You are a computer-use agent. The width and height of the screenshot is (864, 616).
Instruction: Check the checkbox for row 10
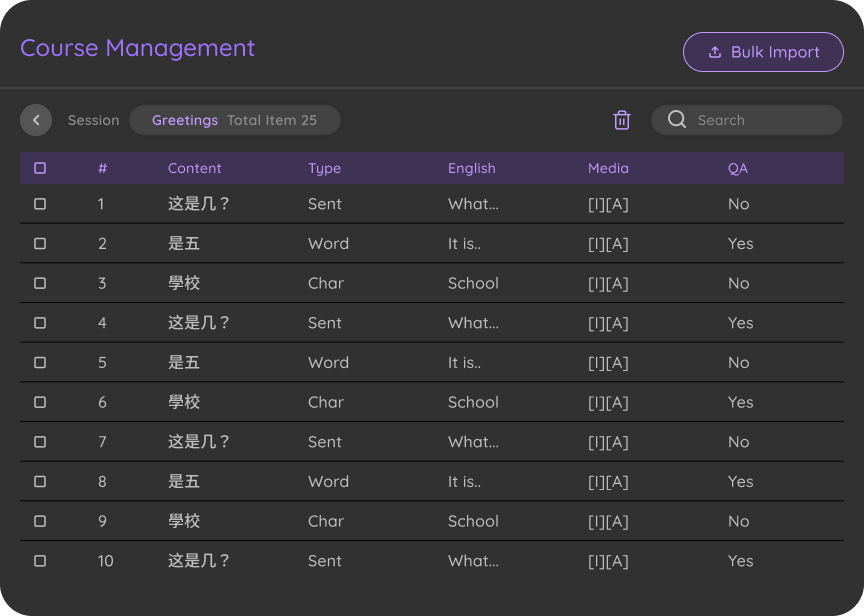click(x=40, y=561)
